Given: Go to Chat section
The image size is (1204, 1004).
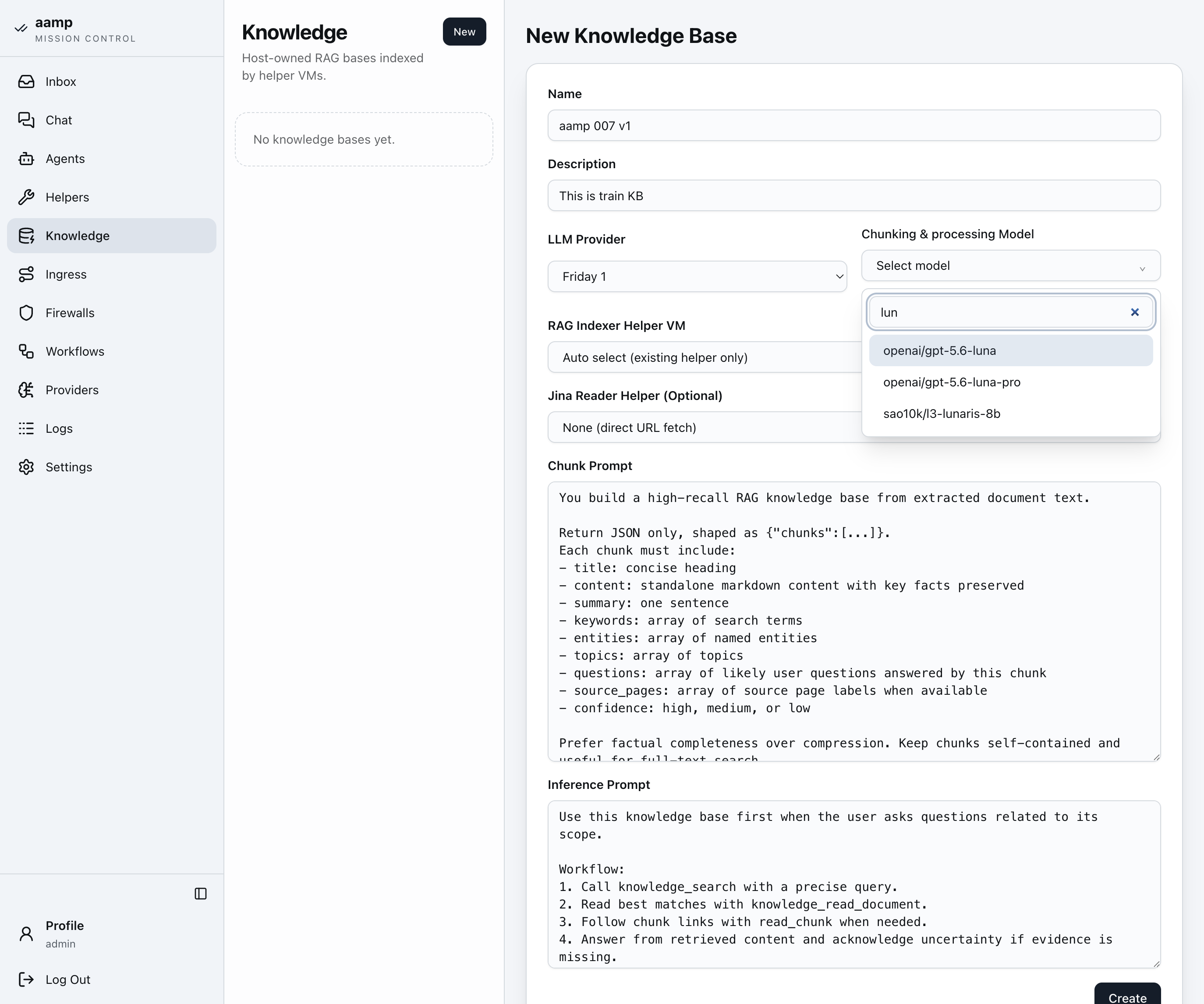Looking at the screenshot, I should [x=112, y=120].
